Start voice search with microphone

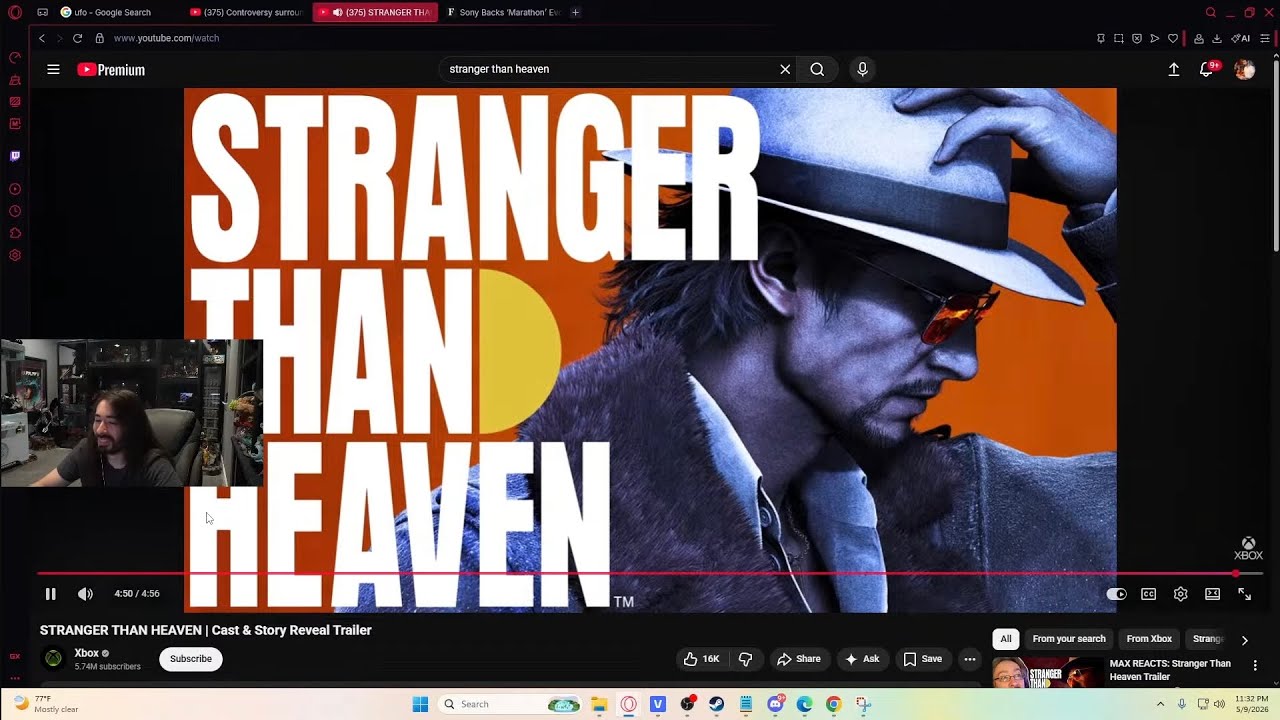tap(862, 69)
